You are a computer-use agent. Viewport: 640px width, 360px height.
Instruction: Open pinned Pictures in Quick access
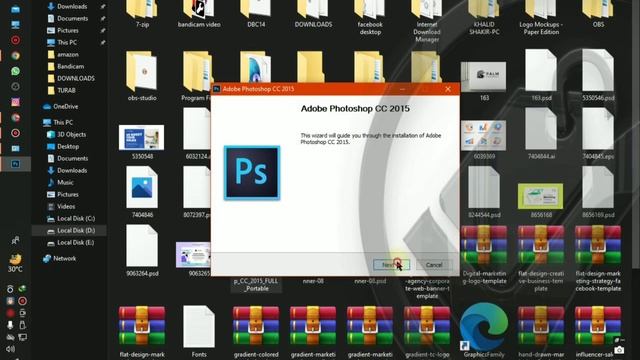click(x=68, y=31)
